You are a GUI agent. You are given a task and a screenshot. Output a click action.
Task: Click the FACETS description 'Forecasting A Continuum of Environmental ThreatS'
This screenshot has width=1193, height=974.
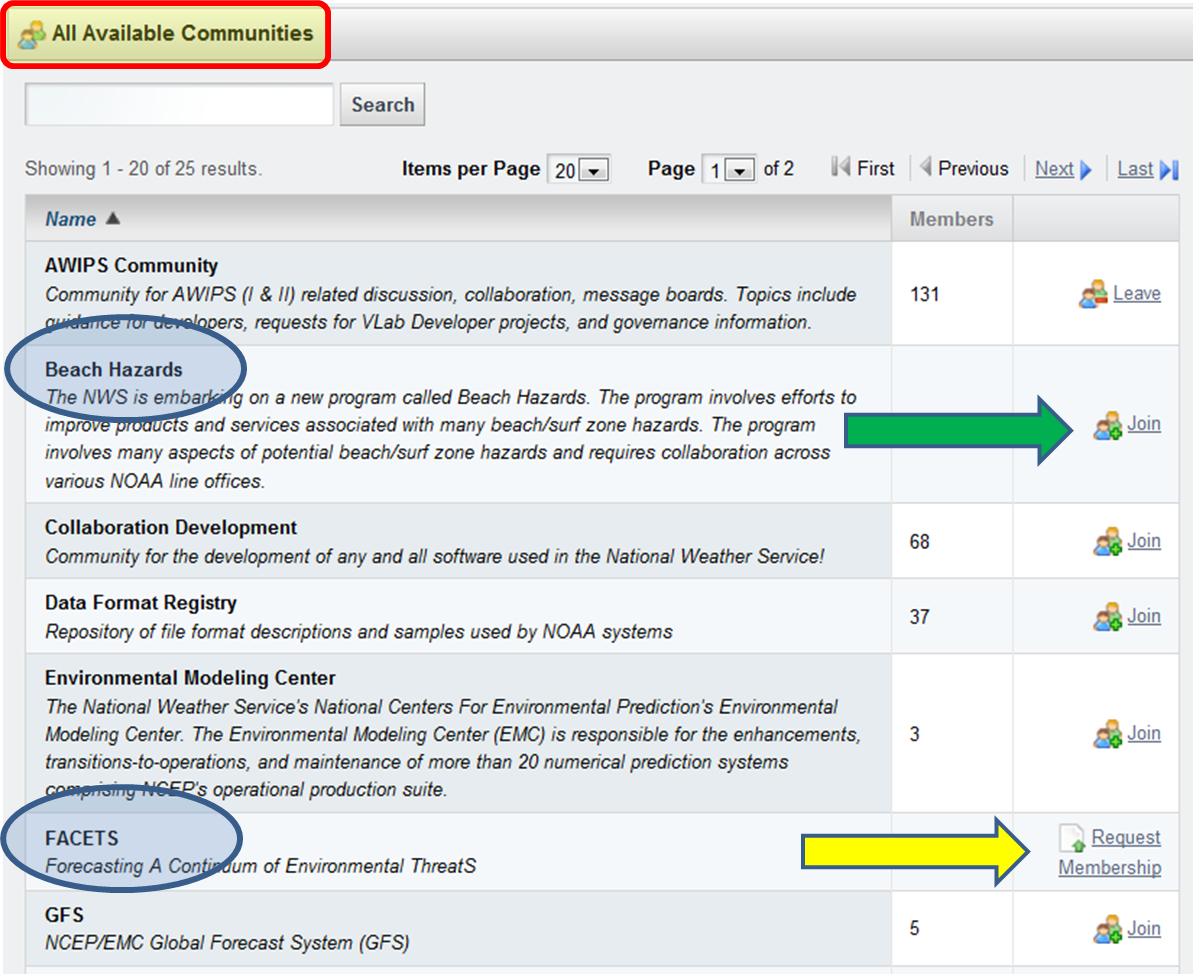click(260, 866)
